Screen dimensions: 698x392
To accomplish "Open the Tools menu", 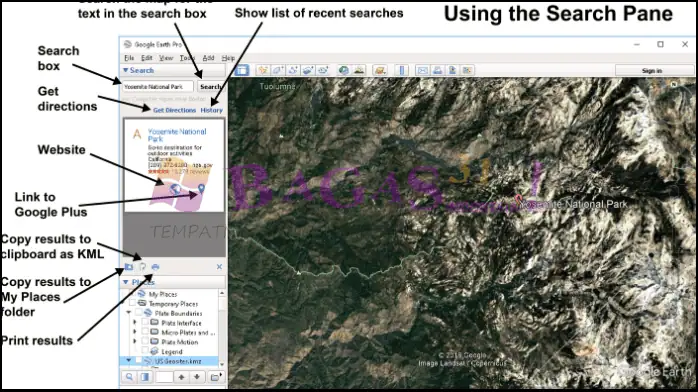I will (x=187, y=58).
